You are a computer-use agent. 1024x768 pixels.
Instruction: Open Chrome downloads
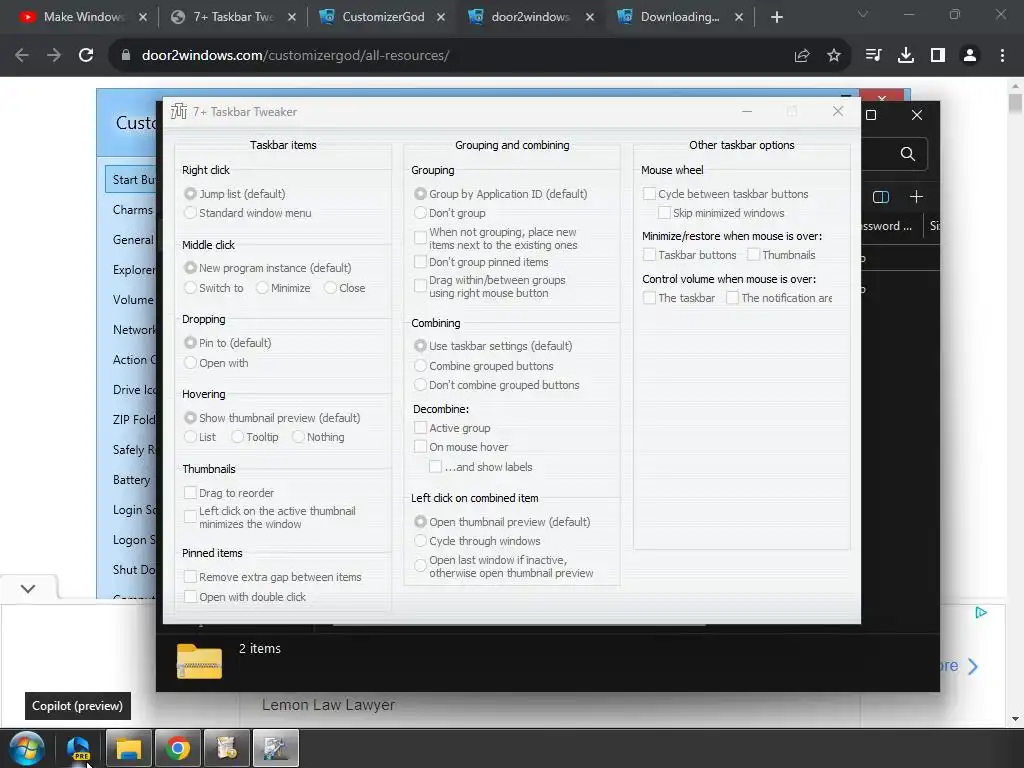(x=905, y=56)
